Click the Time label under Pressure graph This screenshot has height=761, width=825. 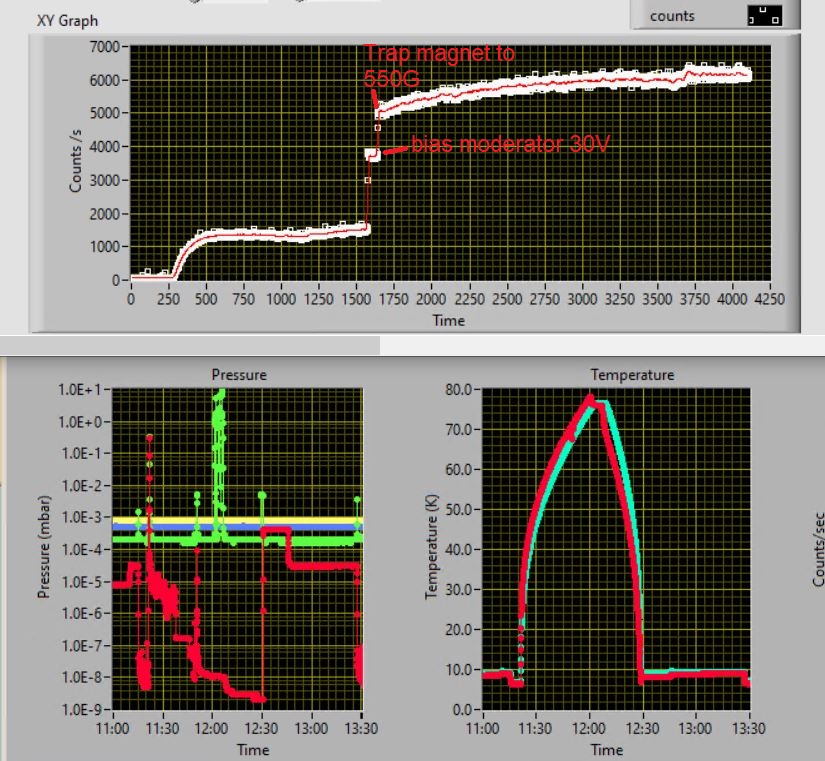253,749
